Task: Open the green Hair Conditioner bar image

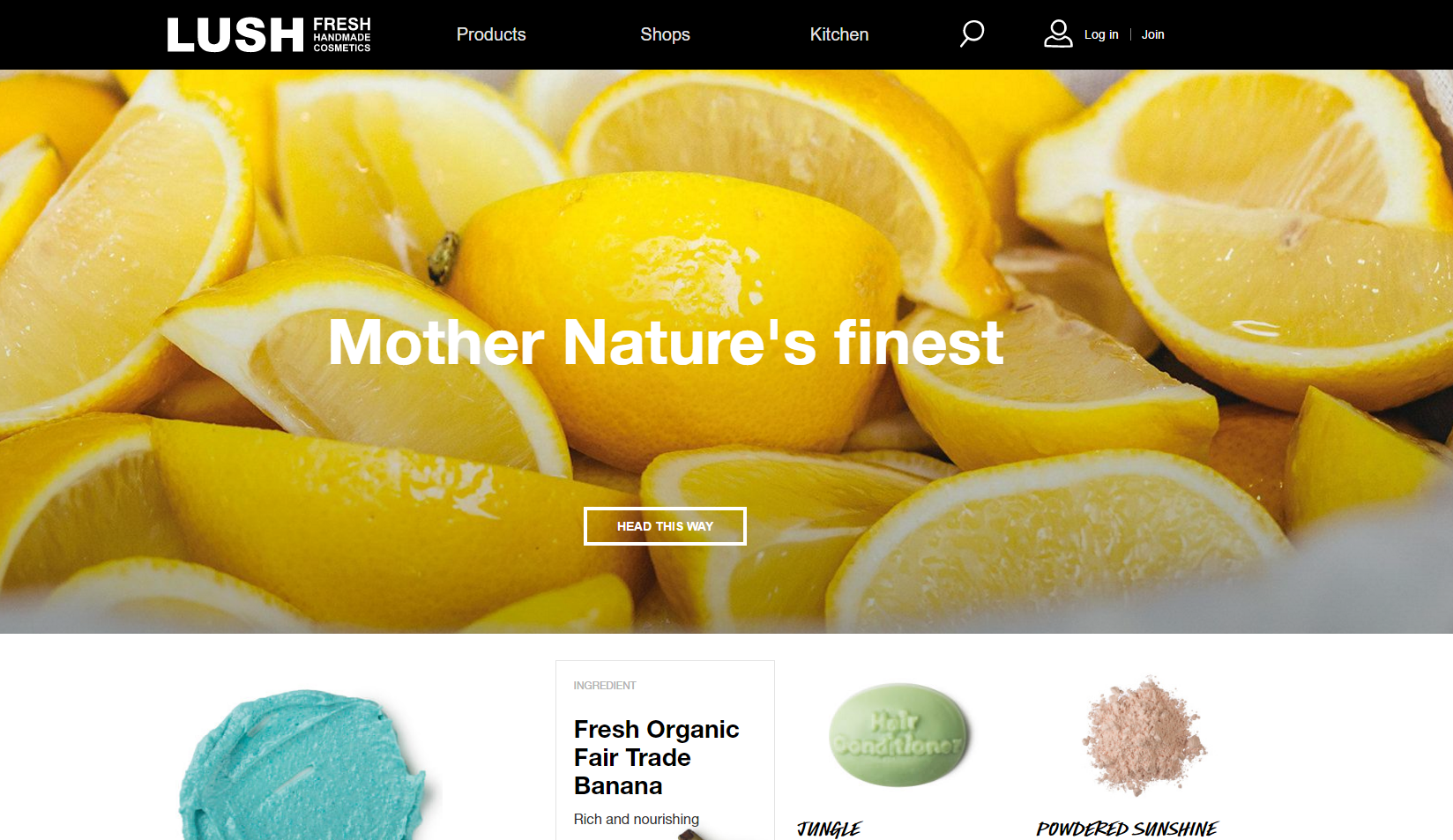Action: [899, 735]
